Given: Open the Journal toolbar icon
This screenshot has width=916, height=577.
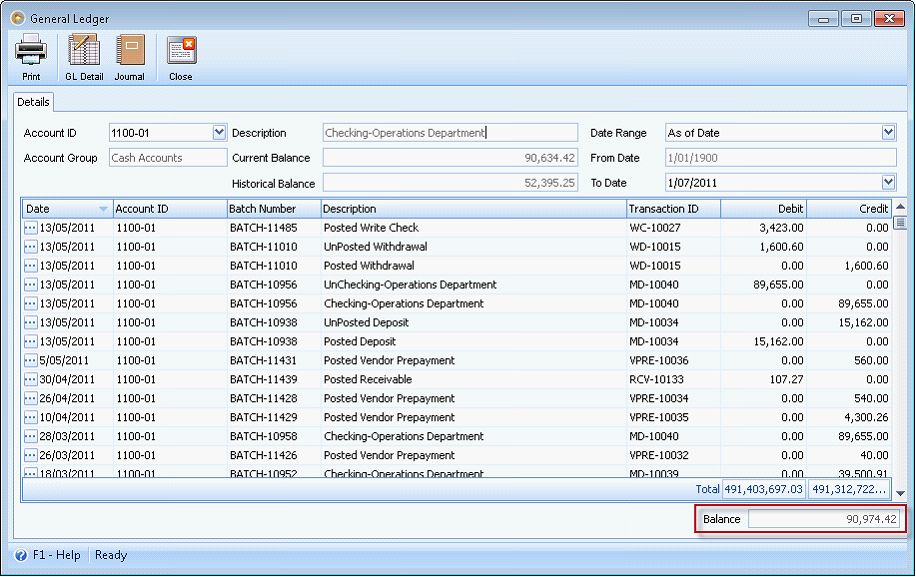Looking at the screenshot, I should click(129, 57).
